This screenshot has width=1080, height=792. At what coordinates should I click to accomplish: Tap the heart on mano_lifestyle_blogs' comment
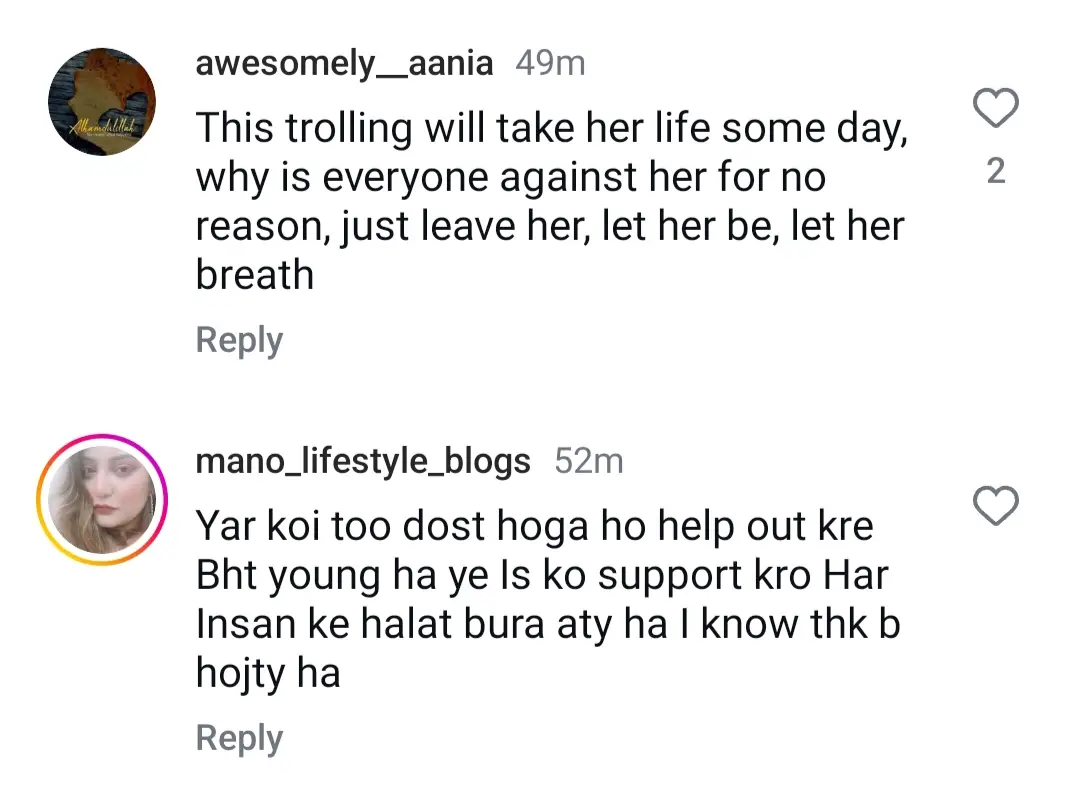(995, 507)
